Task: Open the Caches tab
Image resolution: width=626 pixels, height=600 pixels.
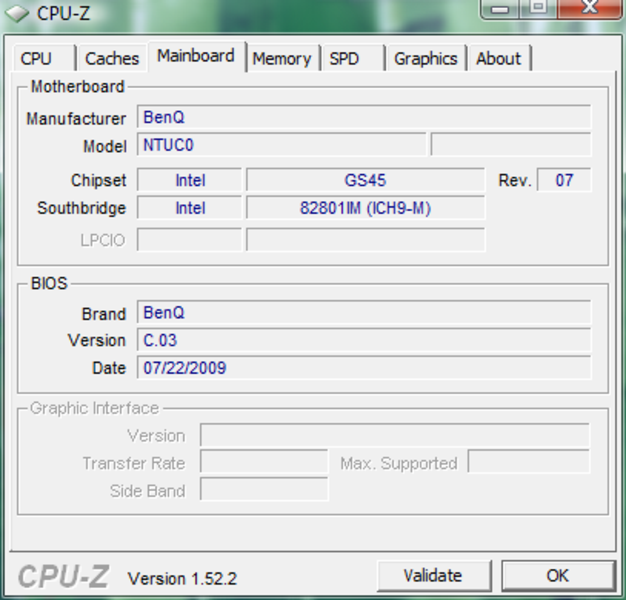Action: 112,58
